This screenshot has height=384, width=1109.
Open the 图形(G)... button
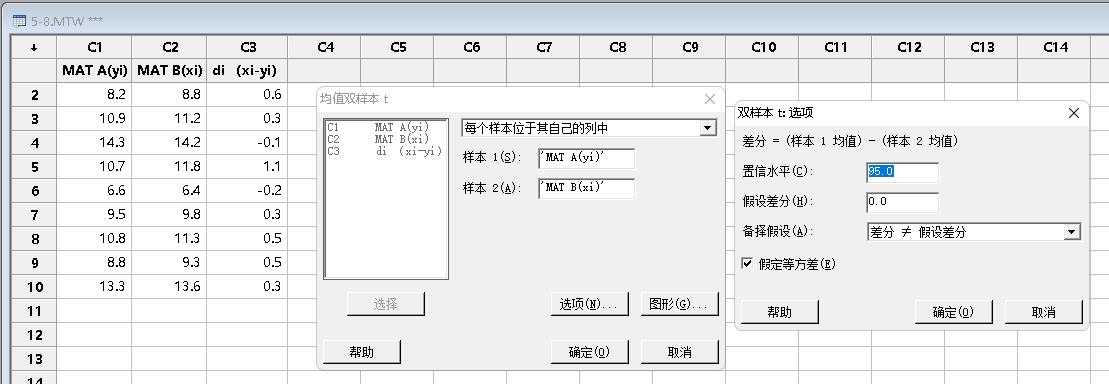(679, 304)
